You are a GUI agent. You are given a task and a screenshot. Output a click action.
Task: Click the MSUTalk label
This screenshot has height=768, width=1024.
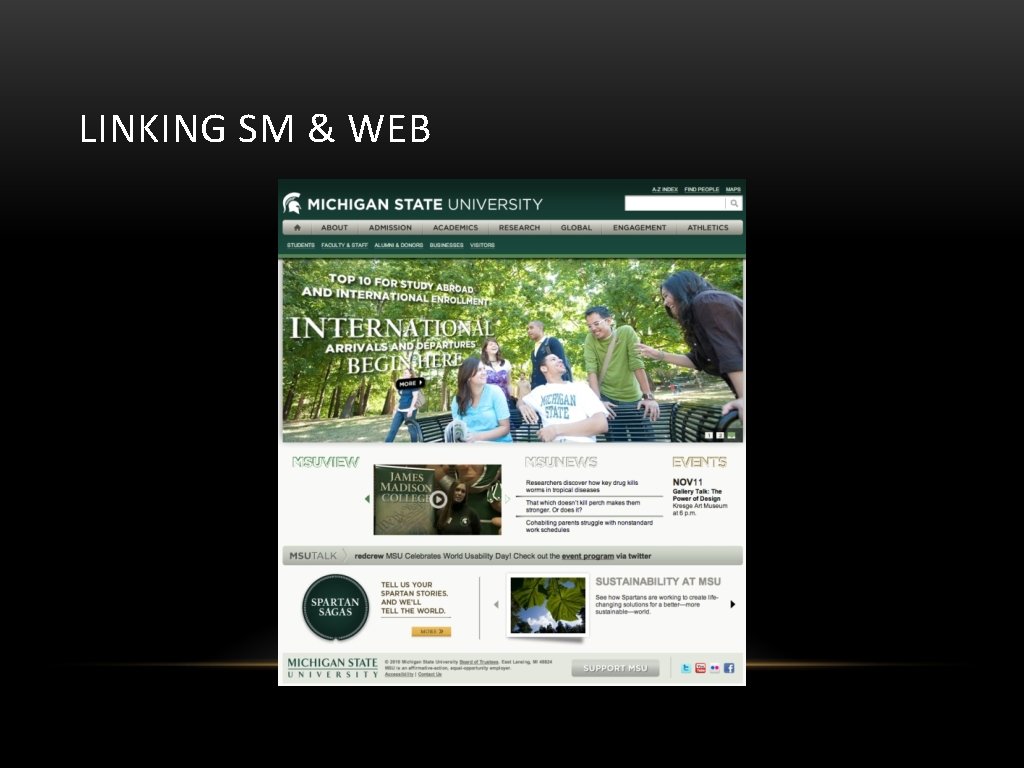tap(313, 556)
